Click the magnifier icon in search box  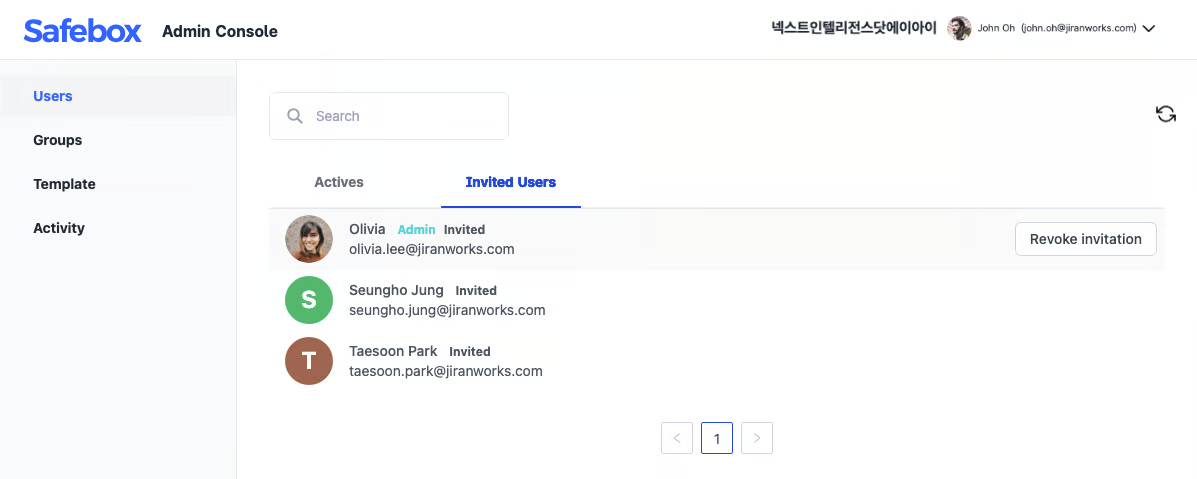point(295,116)
